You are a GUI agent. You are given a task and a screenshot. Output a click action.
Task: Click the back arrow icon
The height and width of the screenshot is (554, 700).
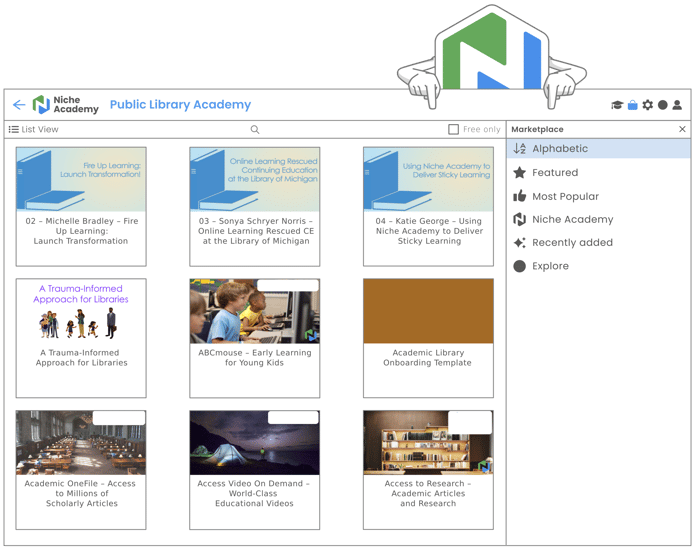[x=19, y=105]
